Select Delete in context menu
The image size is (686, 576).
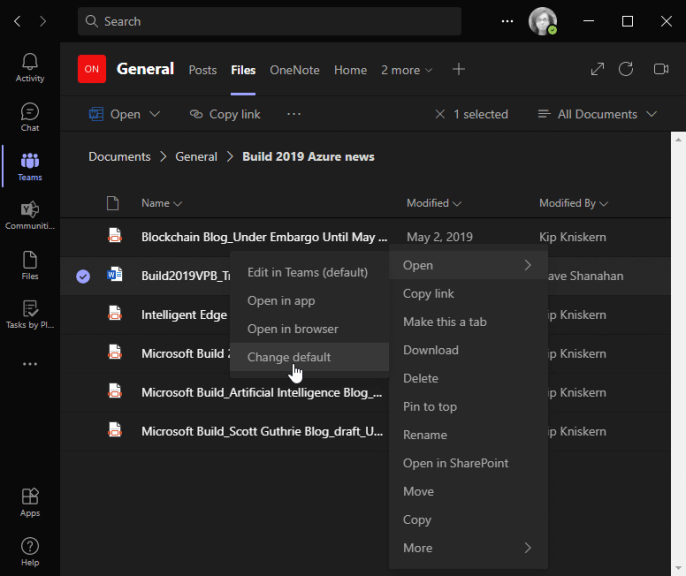pyautogui.click(x=468, y=378)
